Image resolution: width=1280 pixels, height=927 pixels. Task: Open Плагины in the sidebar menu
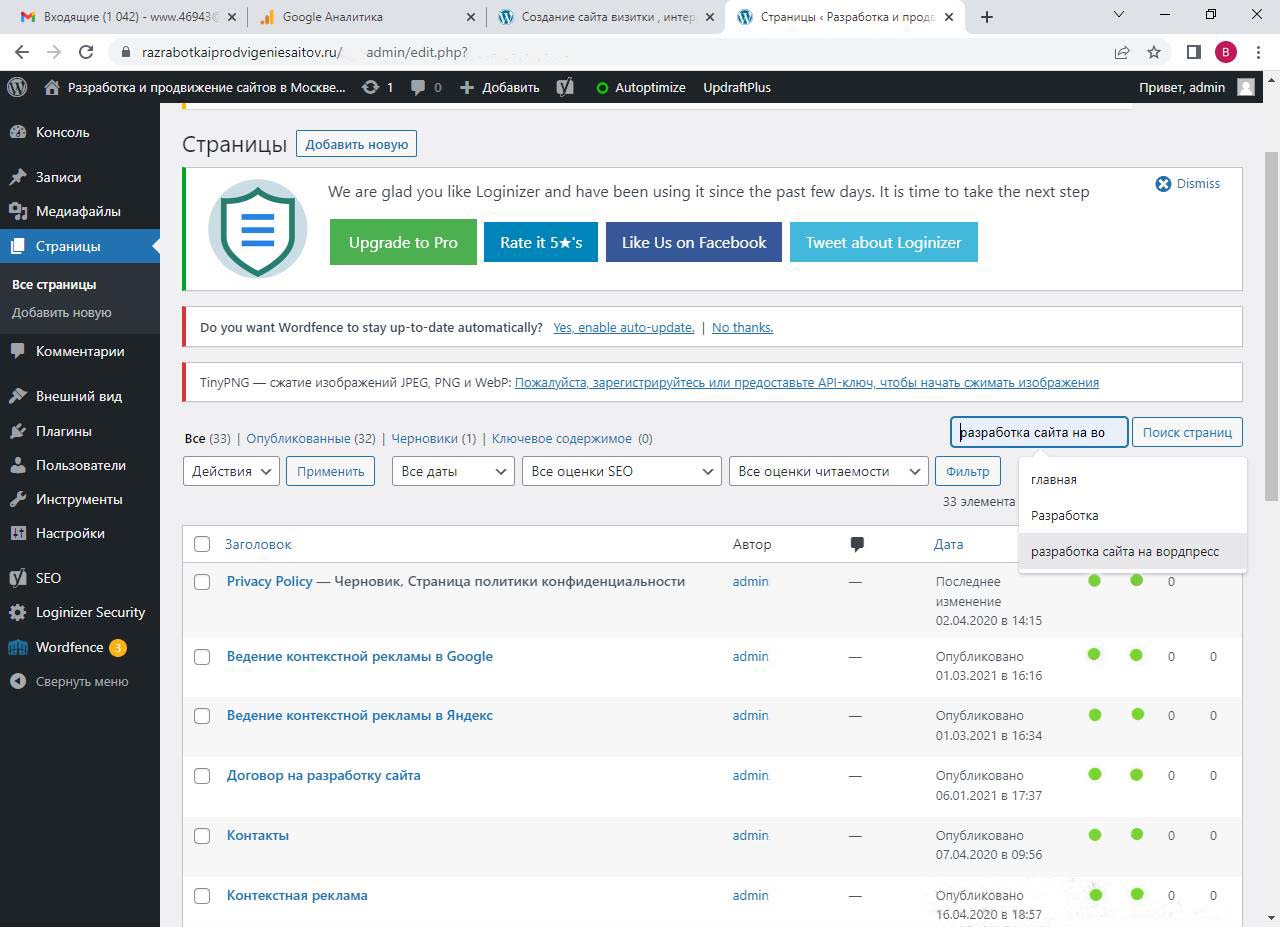click(x=63, y=431)
